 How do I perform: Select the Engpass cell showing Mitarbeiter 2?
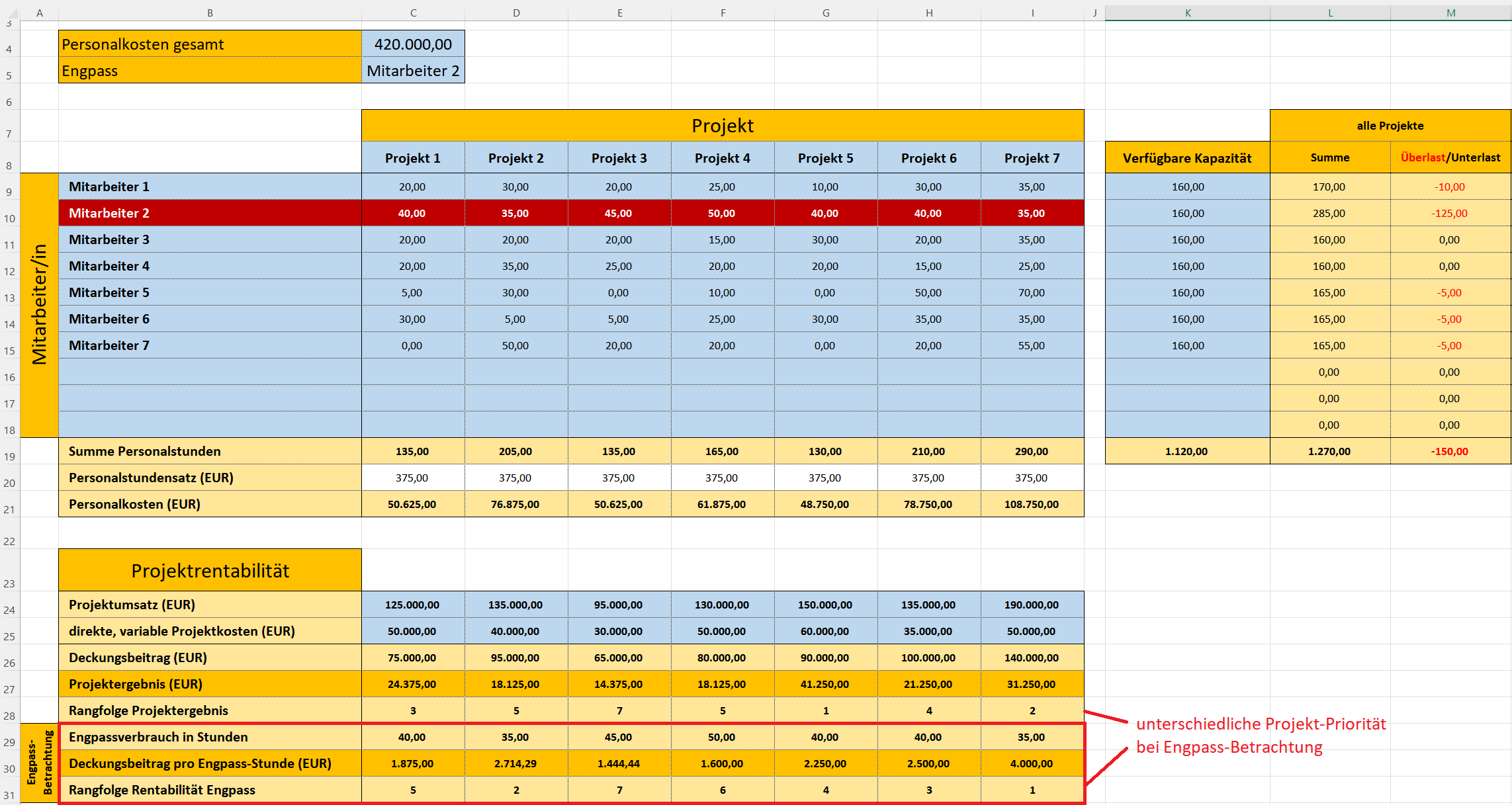click(413, 70)
